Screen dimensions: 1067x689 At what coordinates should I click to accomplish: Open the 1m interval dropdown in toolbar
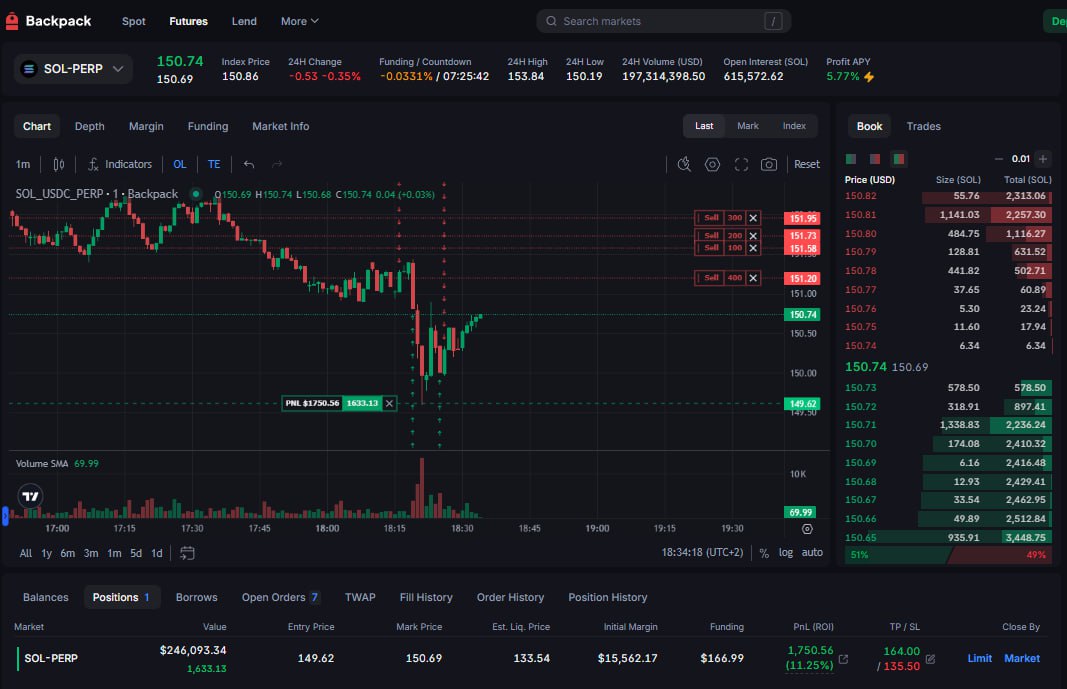[23, 164]
